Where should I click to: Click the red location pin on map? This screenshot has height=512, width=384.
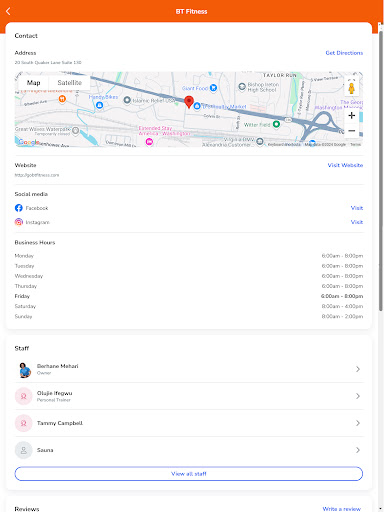click(189, 102)
